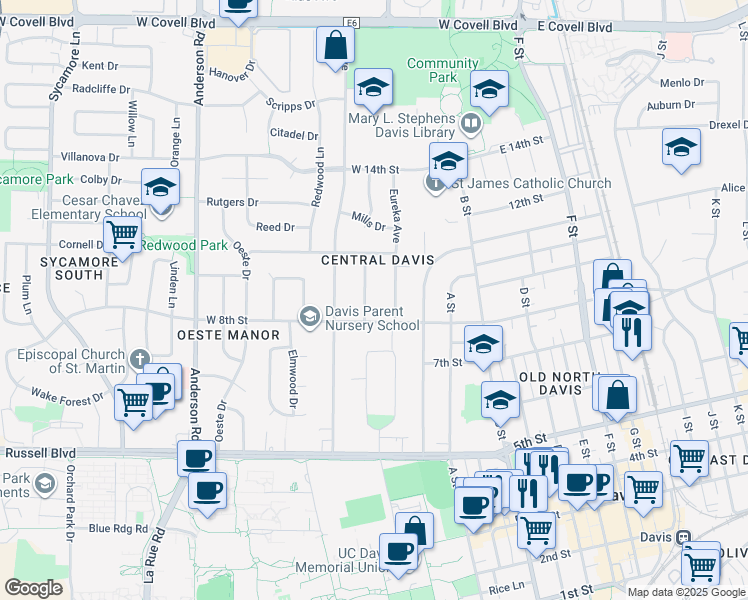Click the Central Davis neighborhood label
The height and width of the screenshot is (600, 748).
(377, 260)
